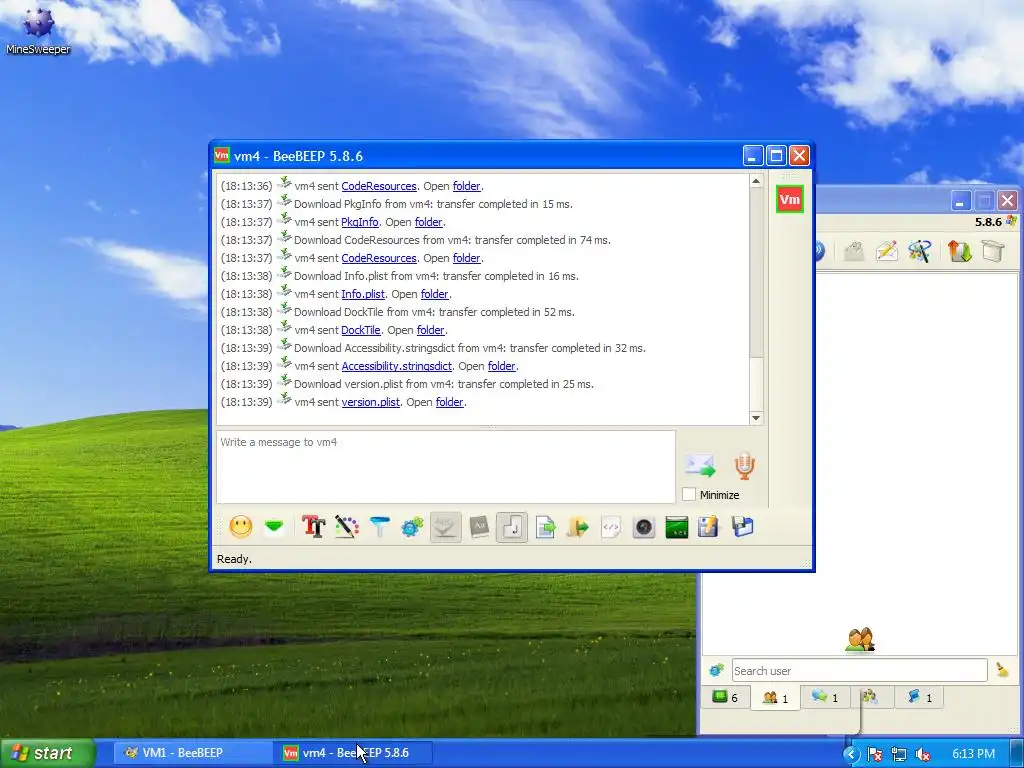
Task: Click the gray envelope icon in the VM1 window
Action: pos(854,251)
